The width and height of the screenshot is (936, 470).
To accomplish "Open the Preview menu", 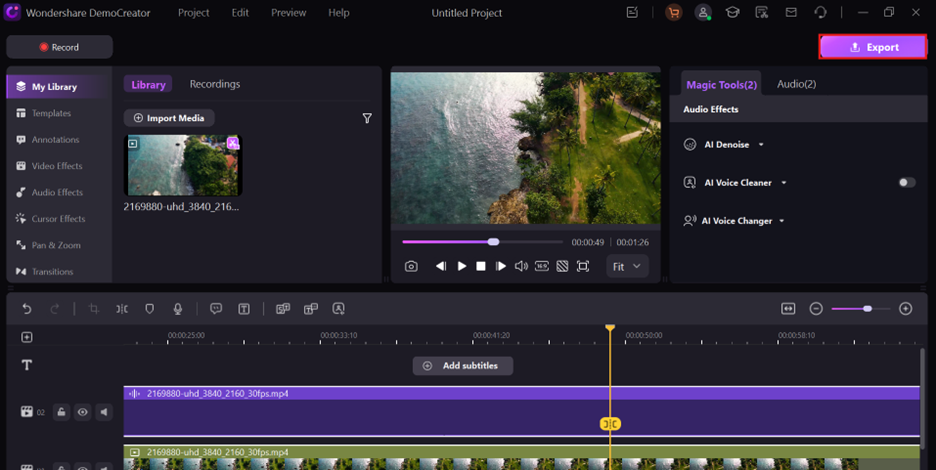I will (x=288, y=13).
